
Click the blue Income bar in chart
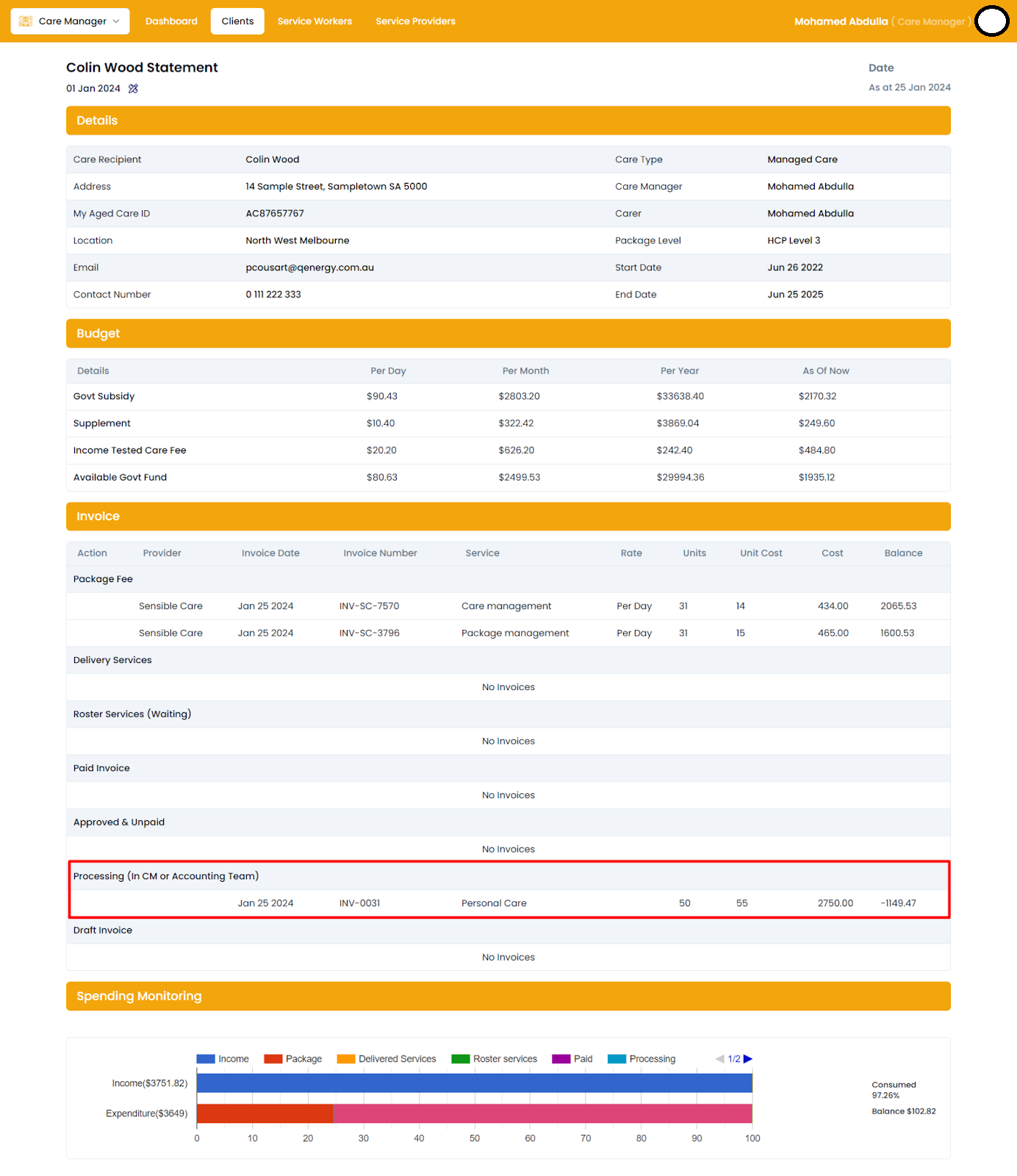(x=474, y=1083)
